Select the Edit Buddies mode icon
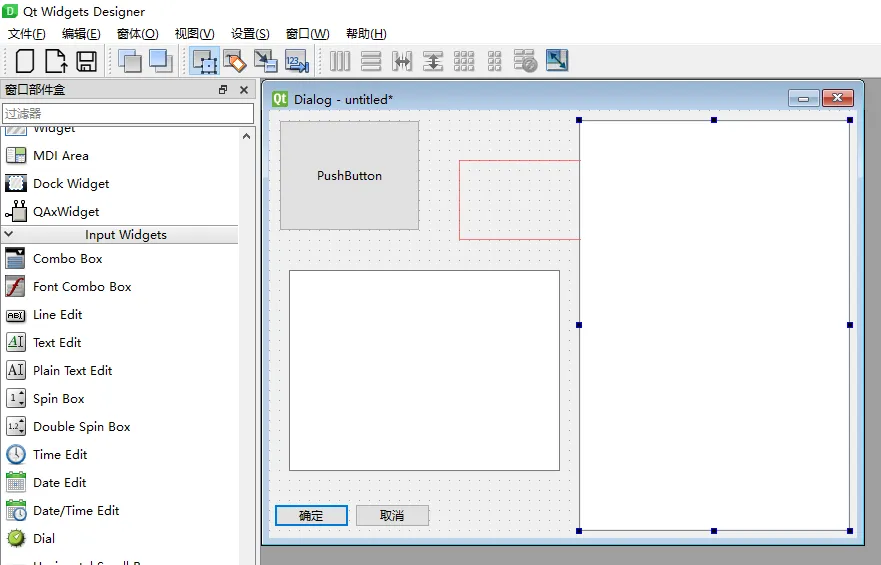This screenshot has height=565, width=881. [266, 61]
